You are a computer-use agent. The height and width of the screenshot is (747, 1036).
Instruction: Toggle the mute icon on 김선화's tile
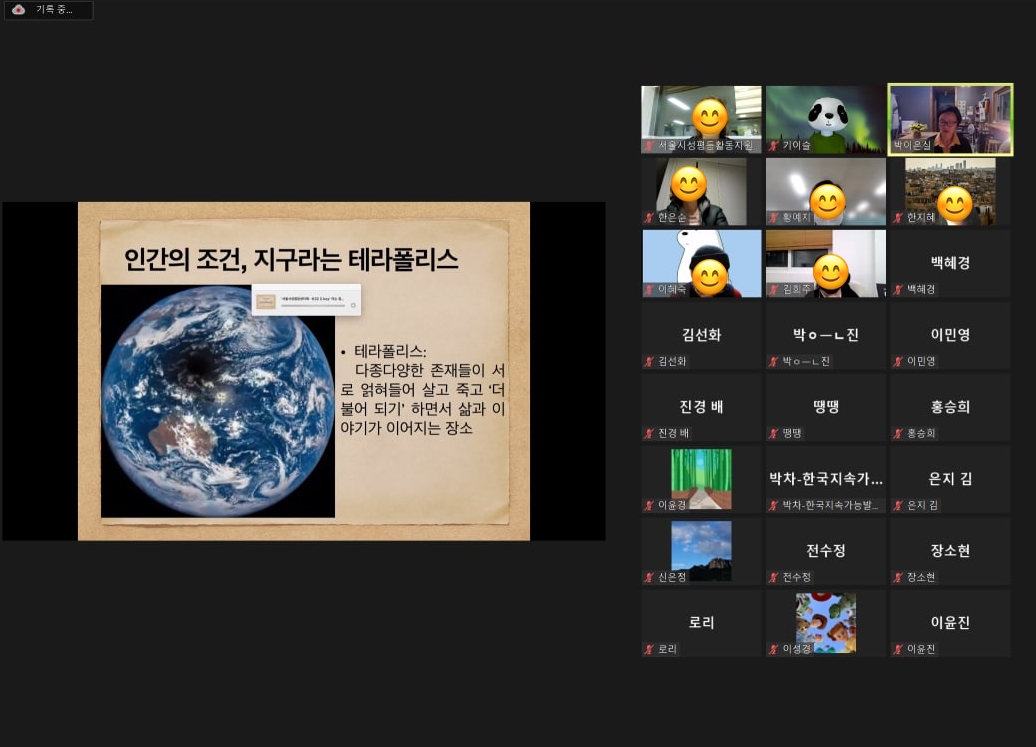(648, 361)
